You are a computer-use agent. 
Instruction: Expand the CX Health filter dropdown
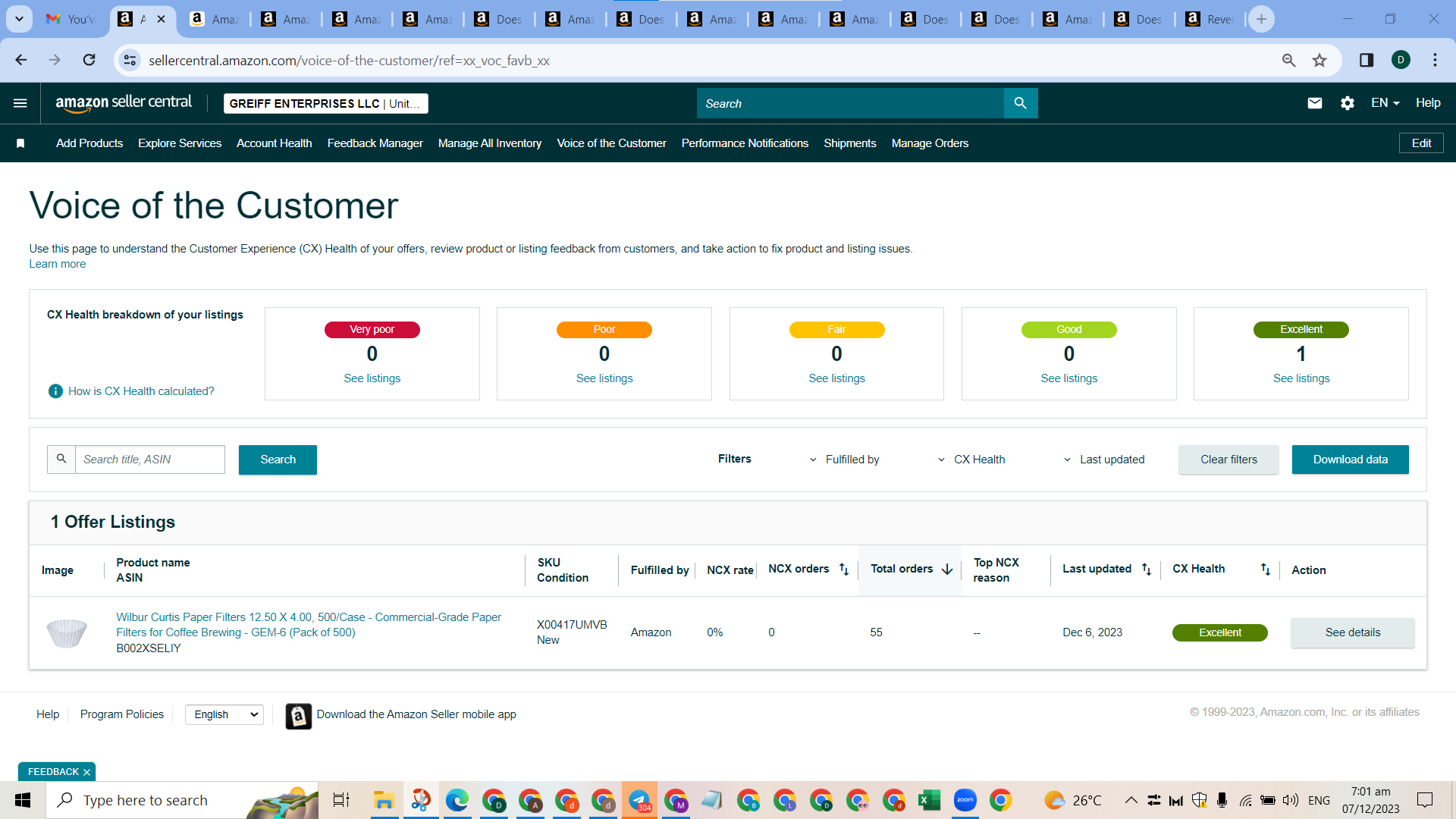pyautogui.click(x=971, y=460)
